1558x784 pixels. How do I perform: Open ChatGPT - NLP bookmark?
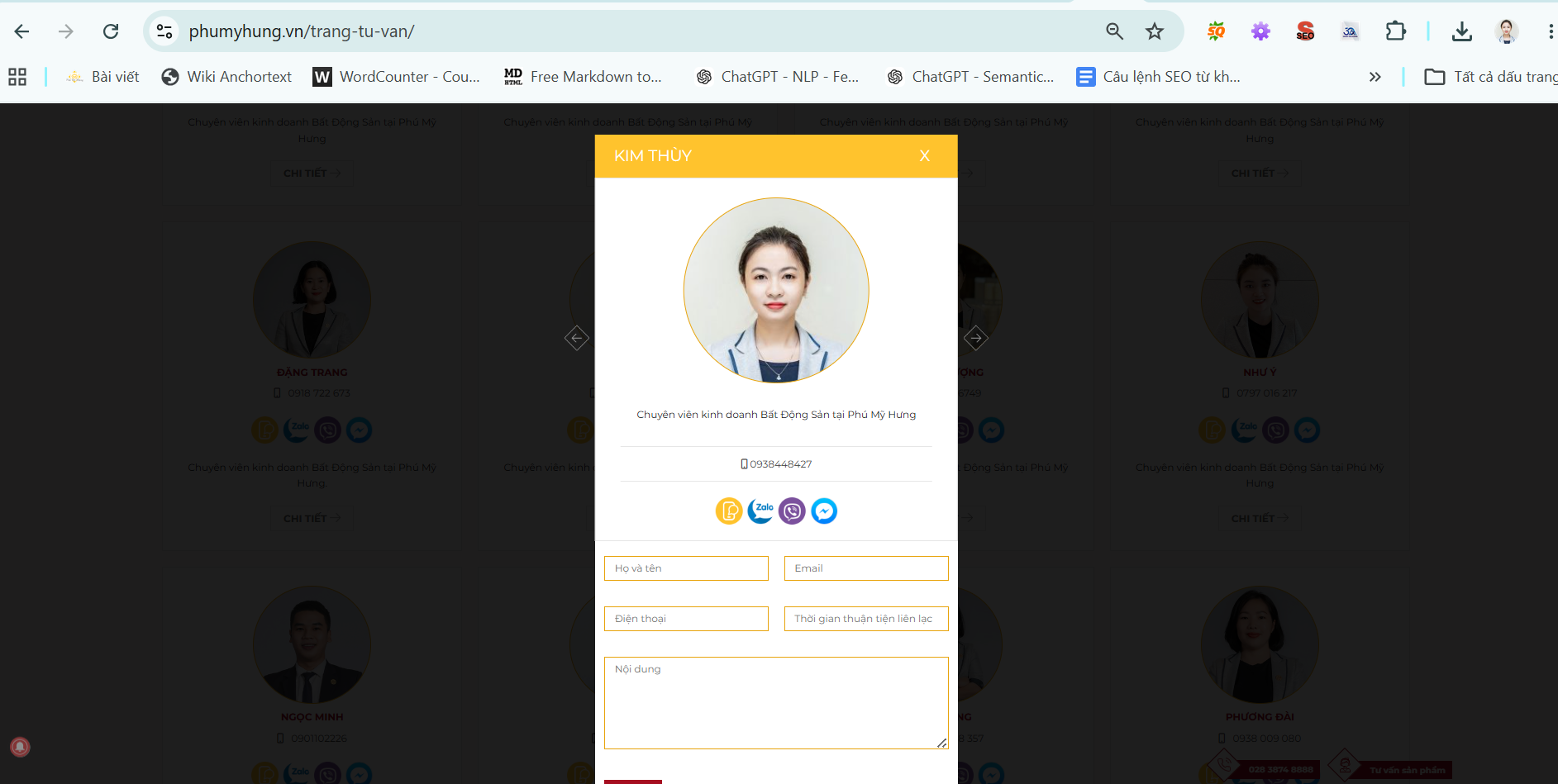coord(777,77)
